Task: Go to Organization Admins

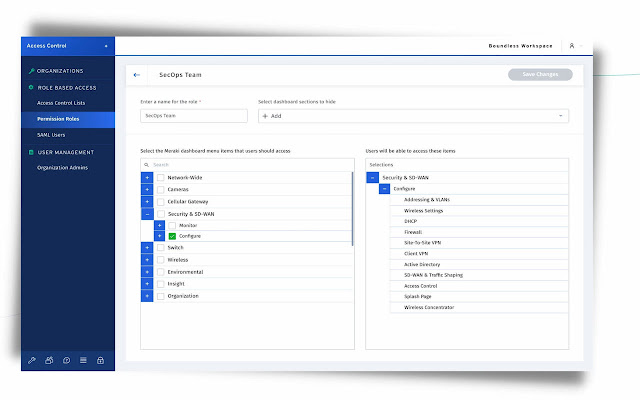Action: (x=62, y=167)
